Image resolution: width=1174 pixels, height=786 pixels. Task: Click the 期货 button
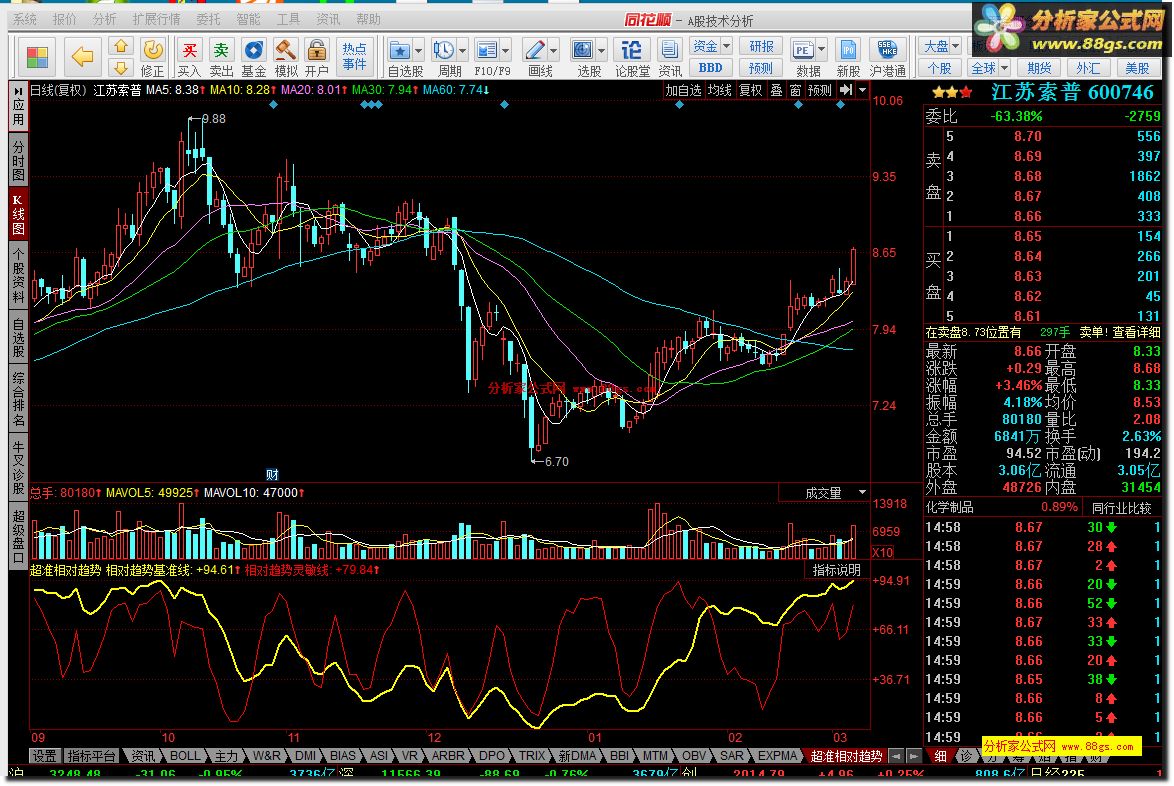click(x=1039, y=68)
